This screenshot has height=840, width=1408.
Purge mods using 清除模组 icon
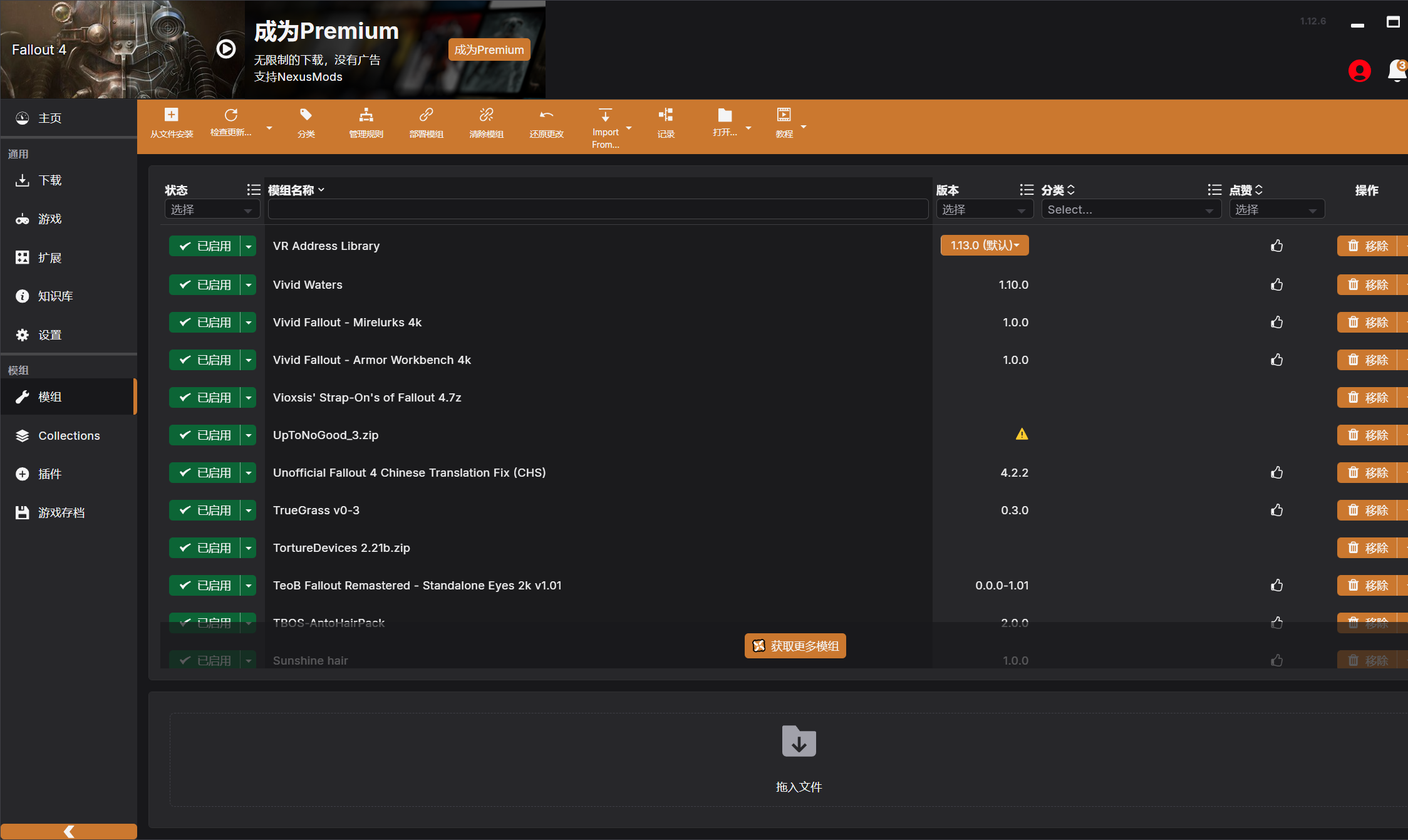coord(486,115)
